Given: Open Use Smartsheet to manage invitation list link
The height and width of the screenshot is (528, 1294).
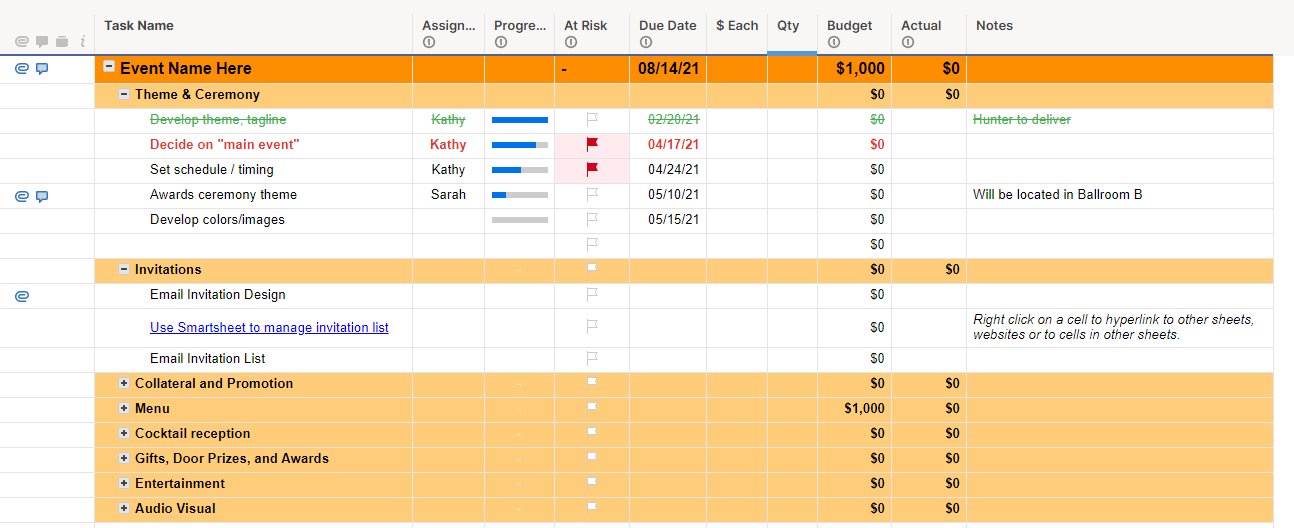Looking at the screenshot, I should [x=269, y=327].
